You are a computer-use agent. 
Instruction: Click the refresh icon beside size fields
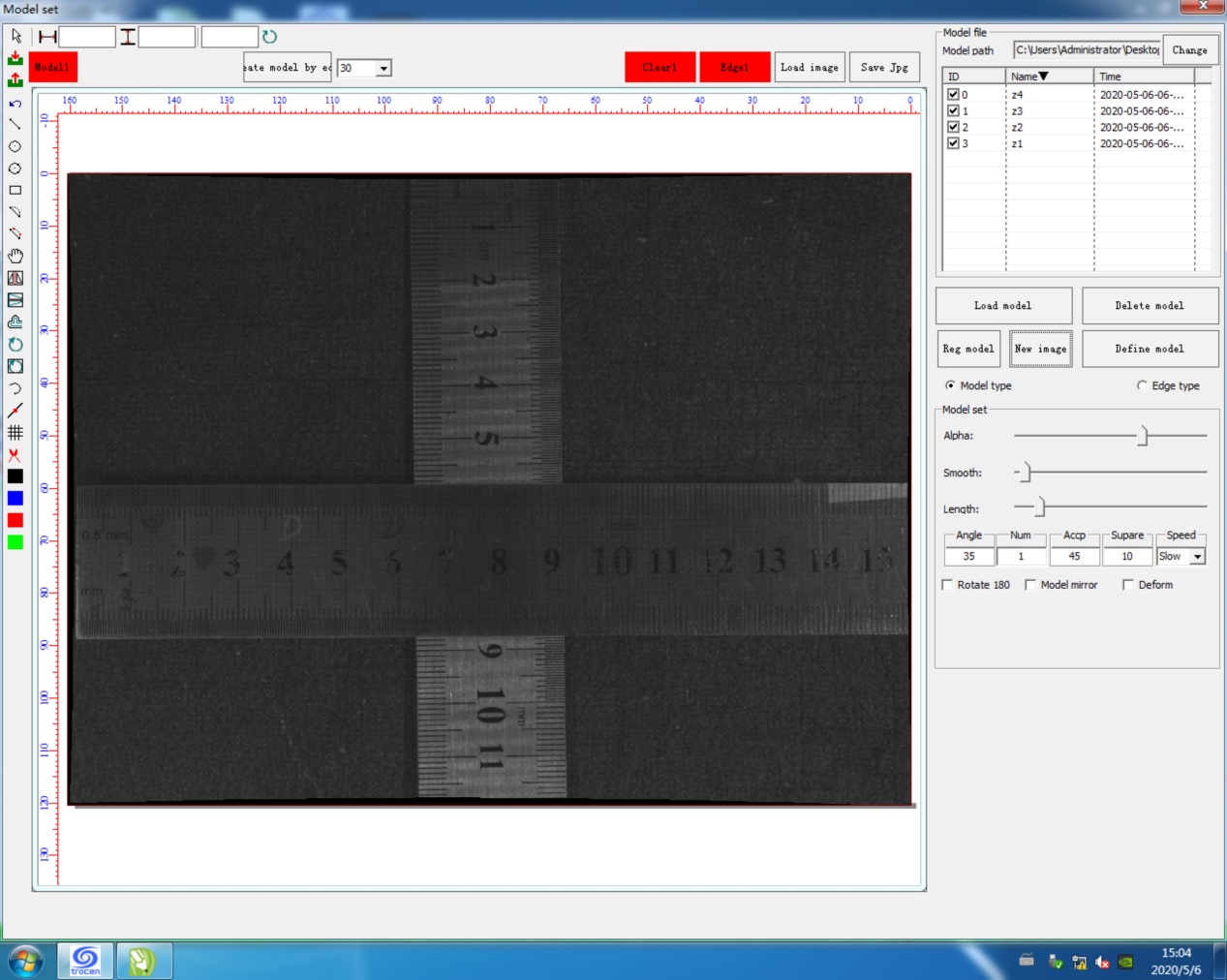coord(270,37)
